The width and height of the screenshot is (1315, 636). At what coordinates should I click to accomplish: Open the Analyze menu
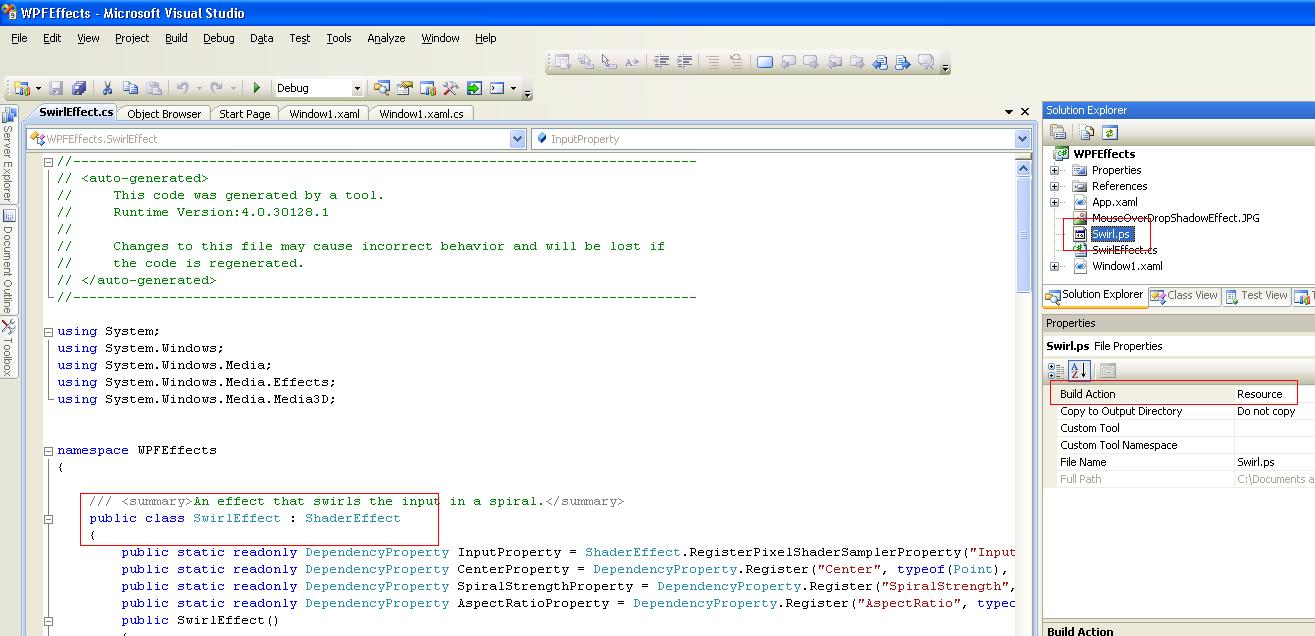click(385, 38)
